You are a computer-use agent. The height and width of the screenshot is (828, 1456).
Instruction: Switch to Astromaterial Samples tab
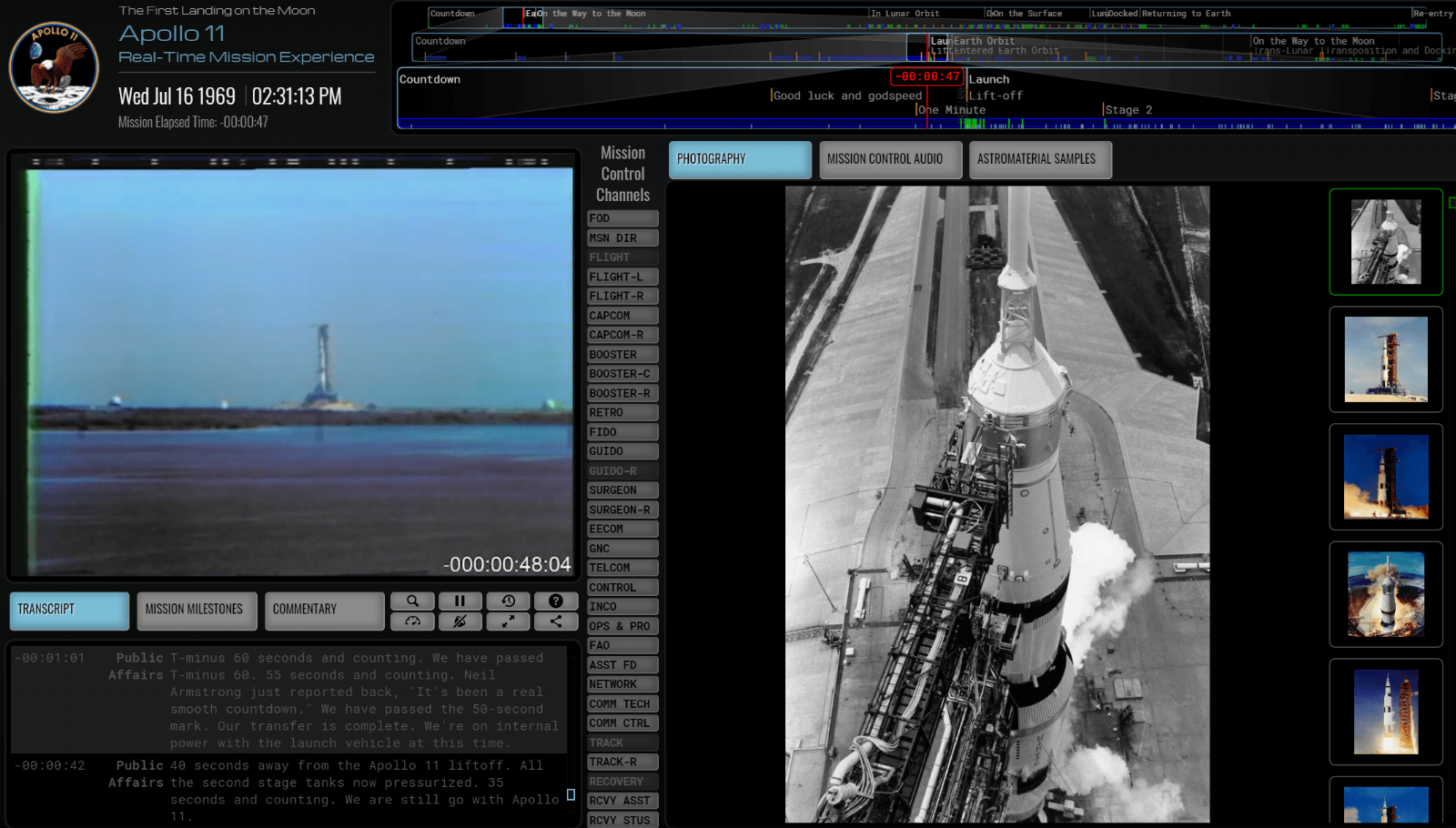point(1040,159)
